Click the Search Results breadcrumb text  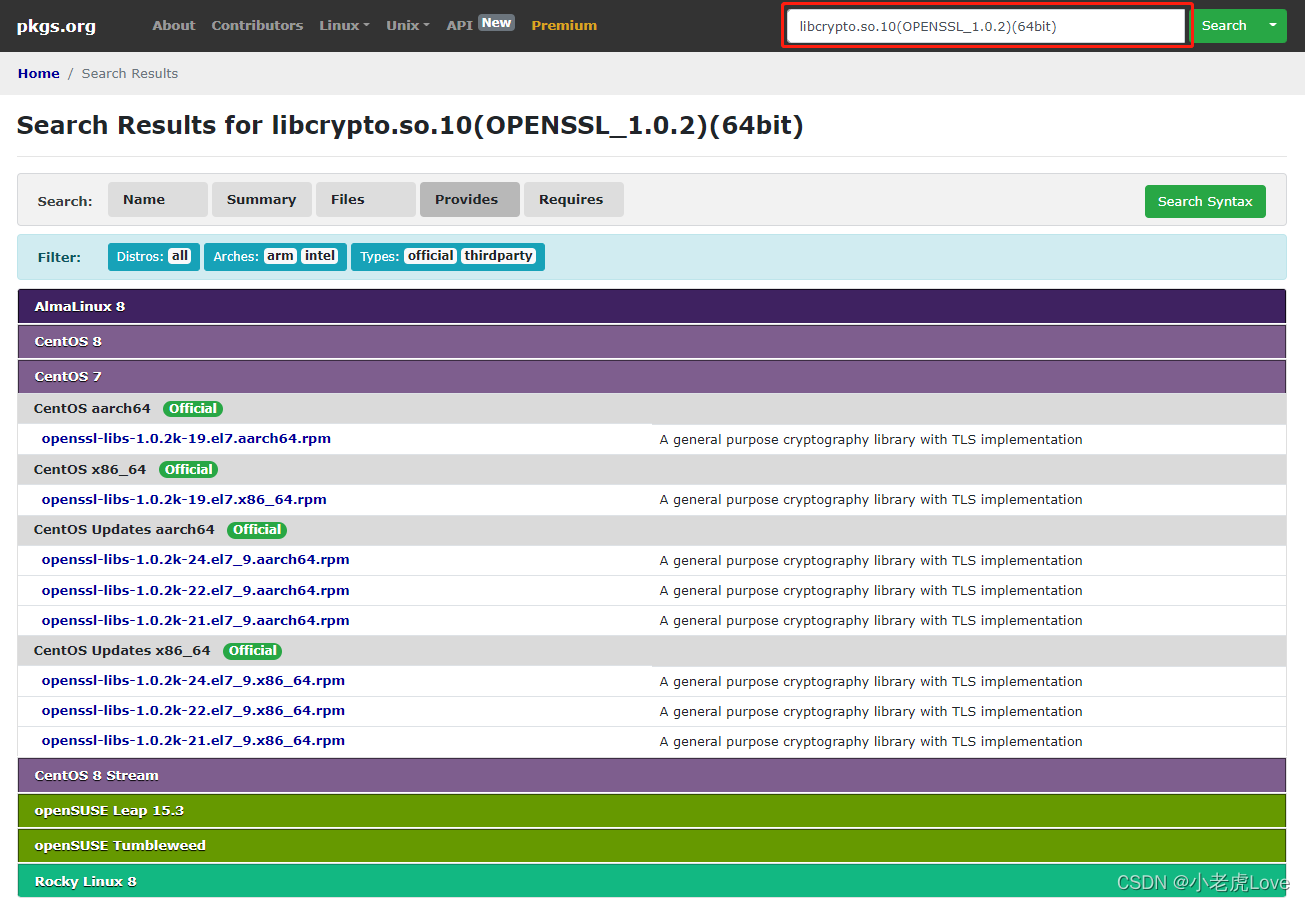[x=130, y=73]
